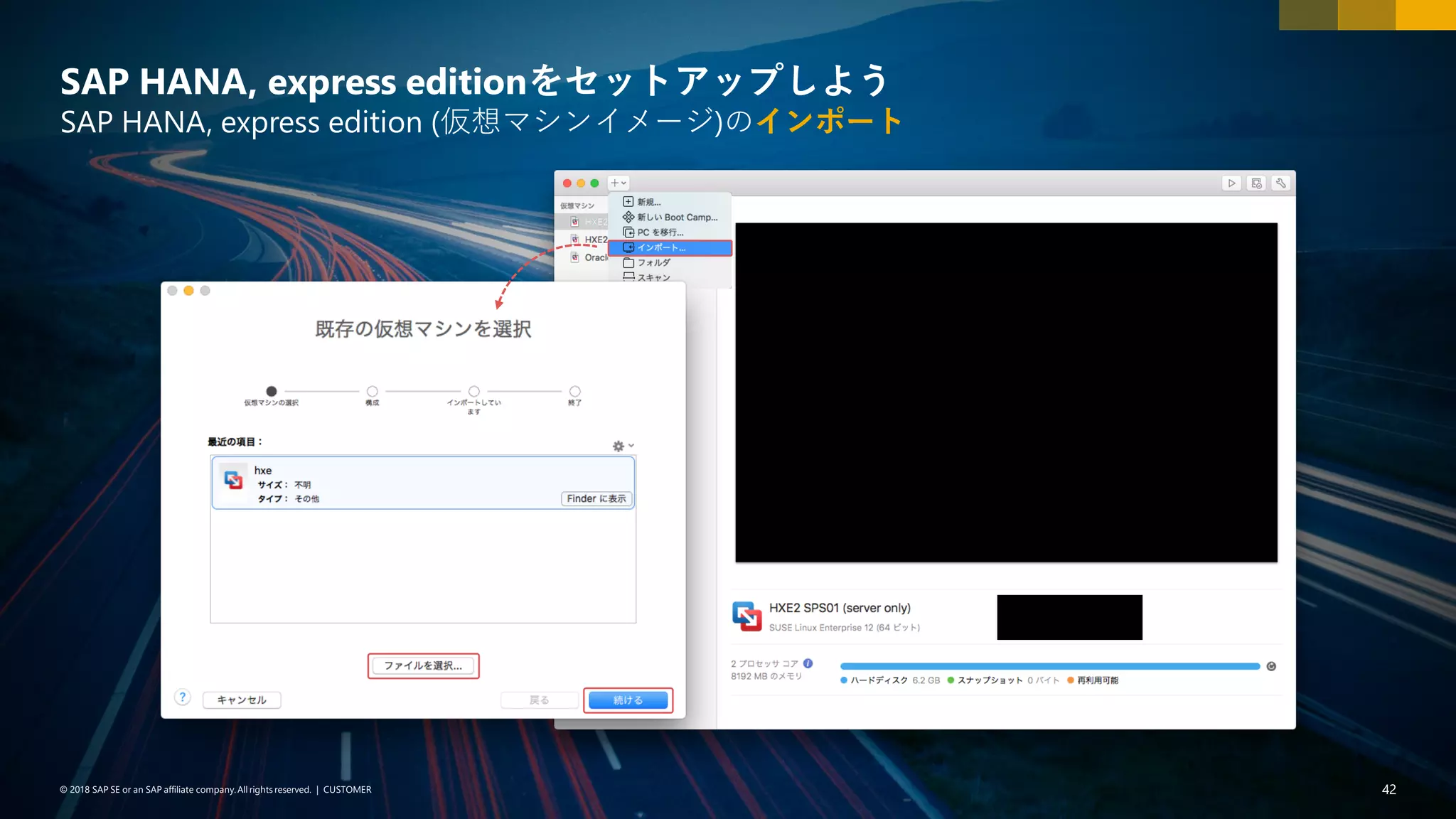Open the snapshots toolbar icon
This screenshot has height=819, width=1456.
[x=1256, y=183]
